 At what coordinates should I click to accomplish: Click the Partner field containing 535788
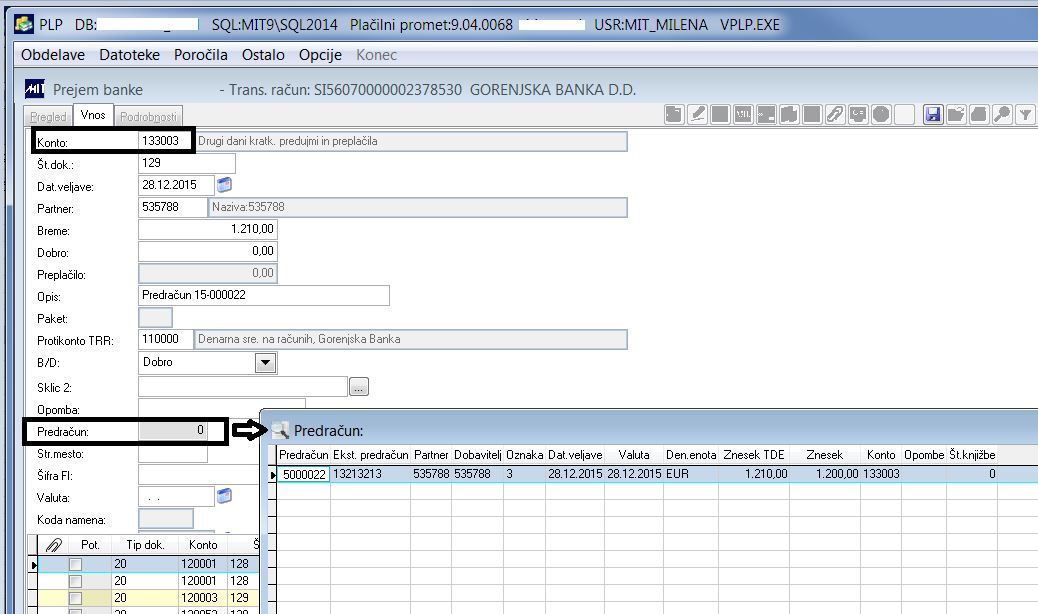click(173, 207)
